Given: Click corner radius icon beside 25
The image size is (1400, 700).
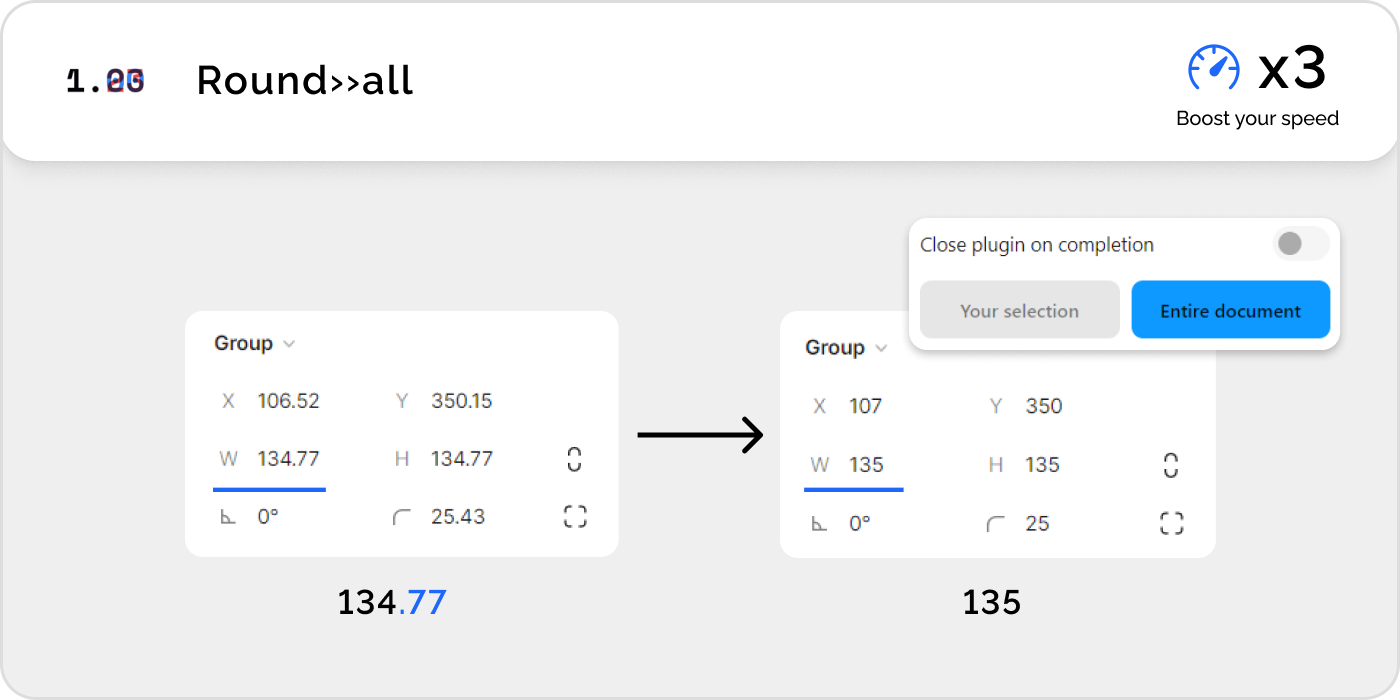Looking at the screenshot, I should (x=996, y=523).
